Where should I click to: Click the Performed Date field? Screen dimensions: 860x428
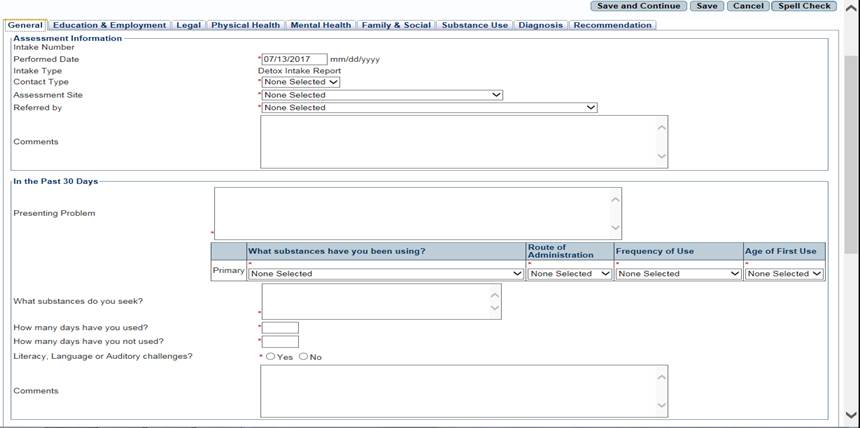click(294, 59)
